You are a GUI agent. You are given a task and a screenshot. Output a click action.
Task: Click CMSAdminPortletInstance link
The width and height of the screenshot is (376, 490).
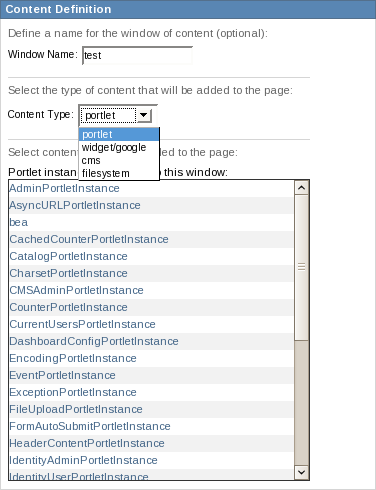pyautogui.click(x=76, y=290)
